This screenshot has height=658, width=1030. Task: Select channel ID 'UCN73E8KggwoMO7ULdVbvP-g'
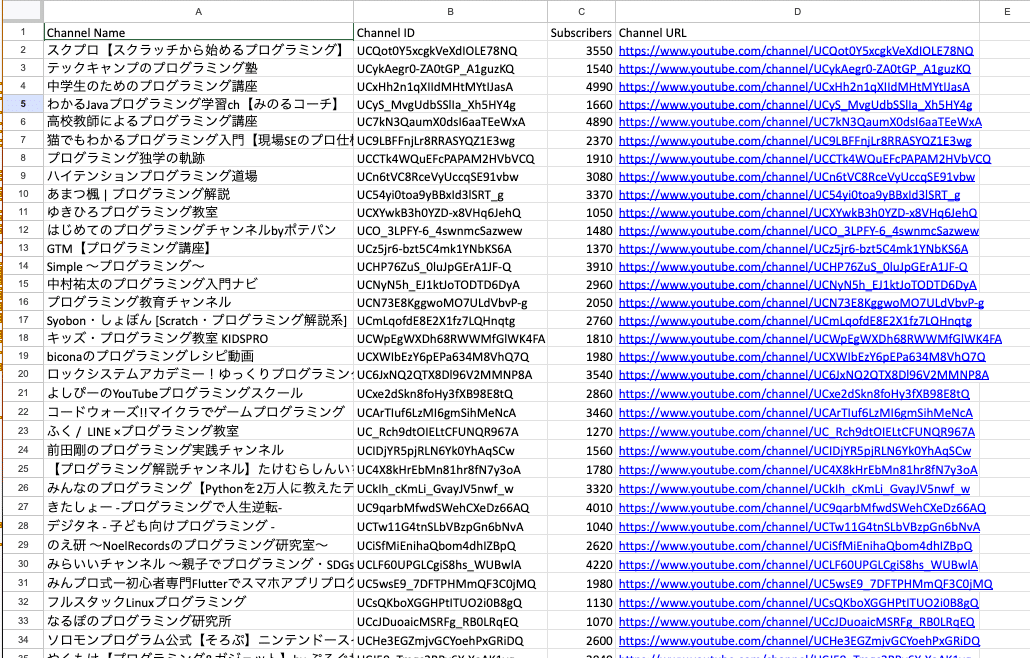[x=450, y=302]
